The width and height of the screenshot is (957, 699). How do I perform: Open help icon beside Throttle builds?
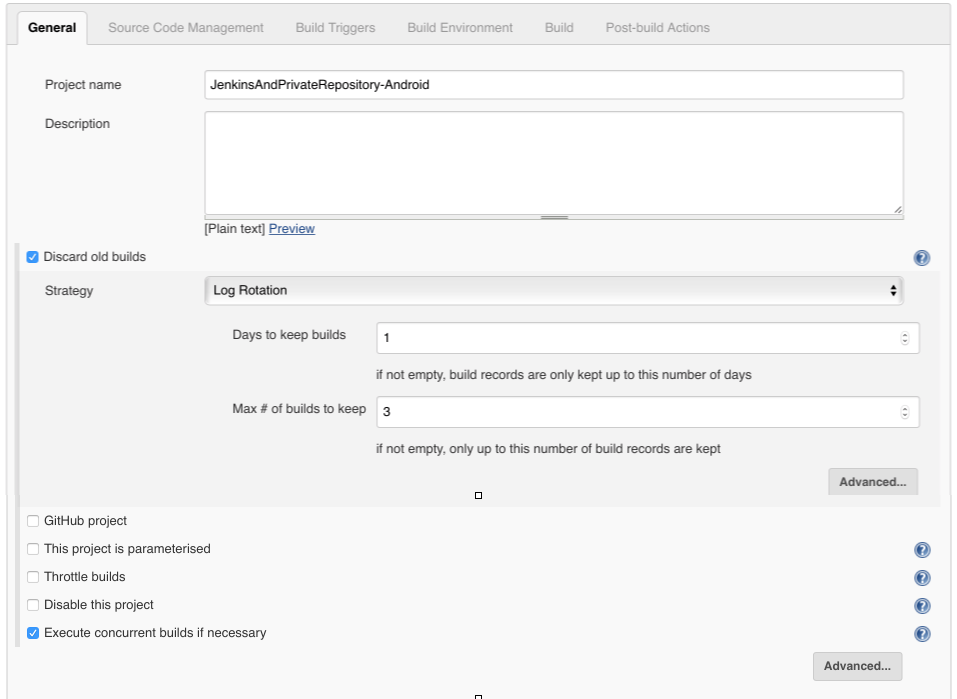click(x=922, y=578)
